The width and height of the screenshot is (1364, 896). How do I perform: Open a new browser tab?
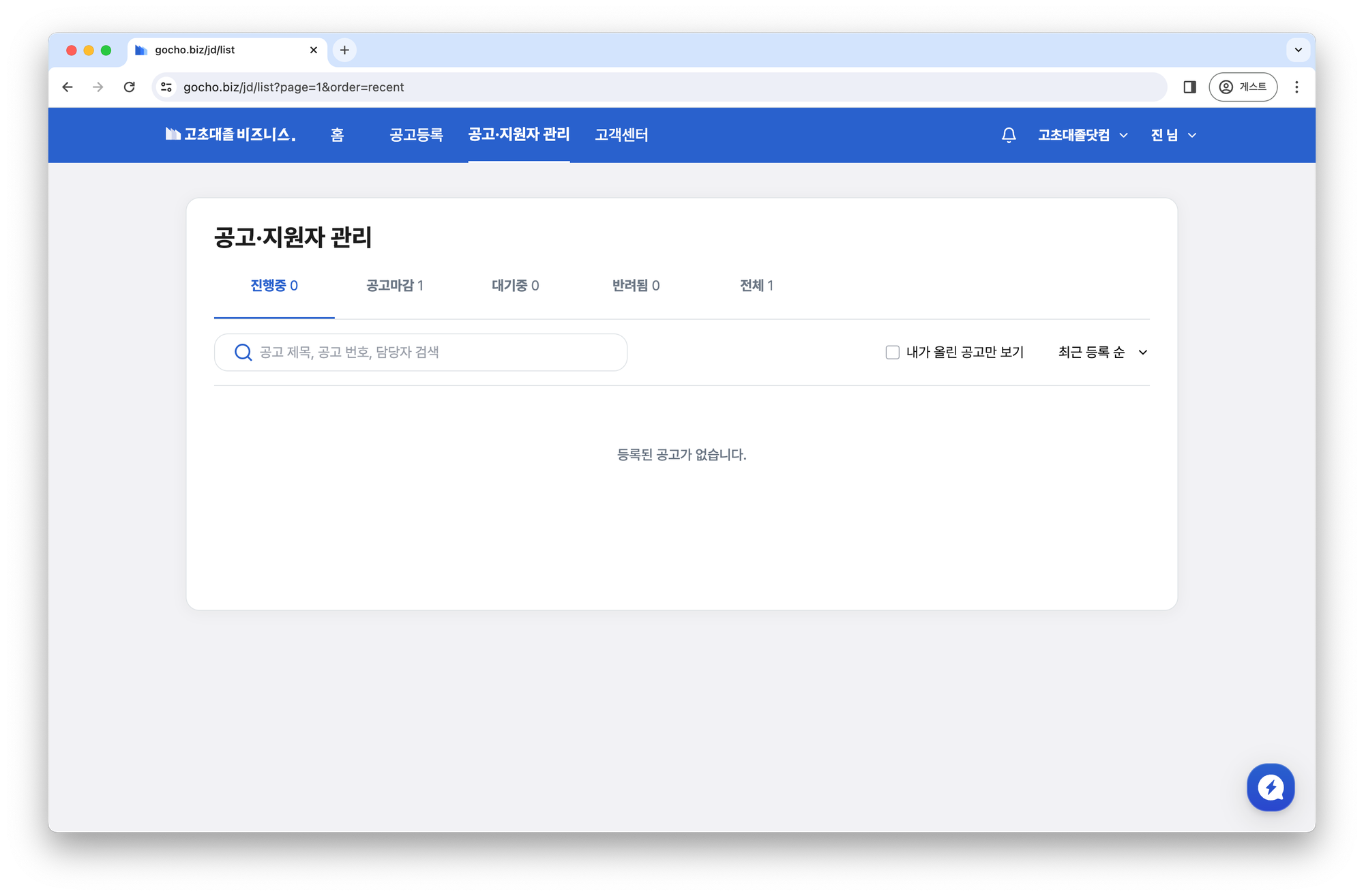(344, 50)
